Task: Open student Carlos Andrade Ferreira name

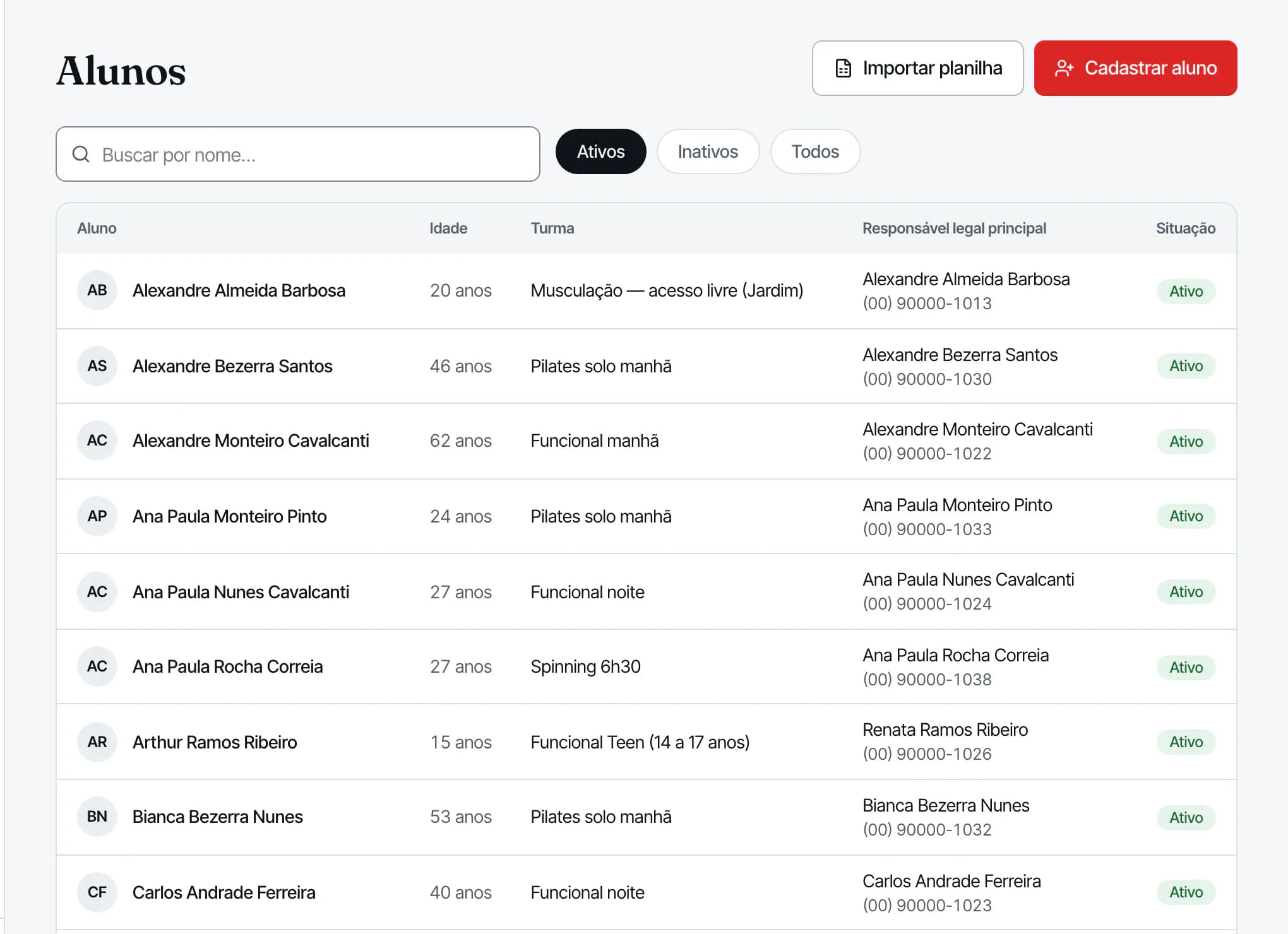Action: [224, 892]
